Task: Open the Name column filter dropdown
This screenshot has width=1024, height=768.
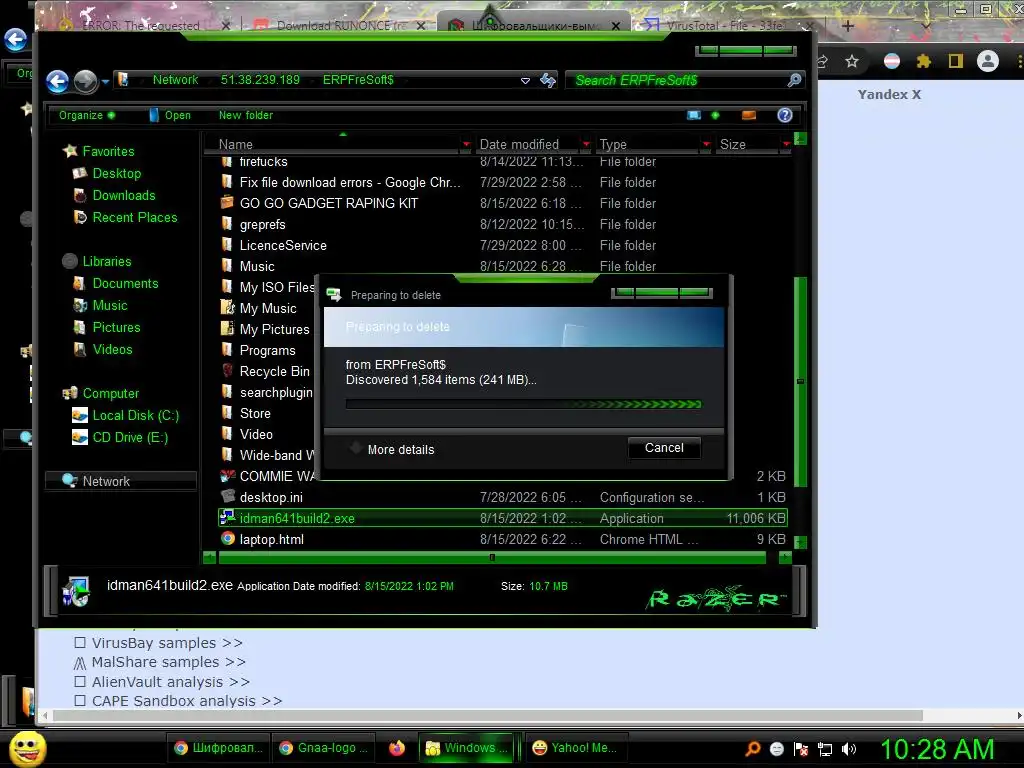Action: pyautogui.click(x=466, y=144)
